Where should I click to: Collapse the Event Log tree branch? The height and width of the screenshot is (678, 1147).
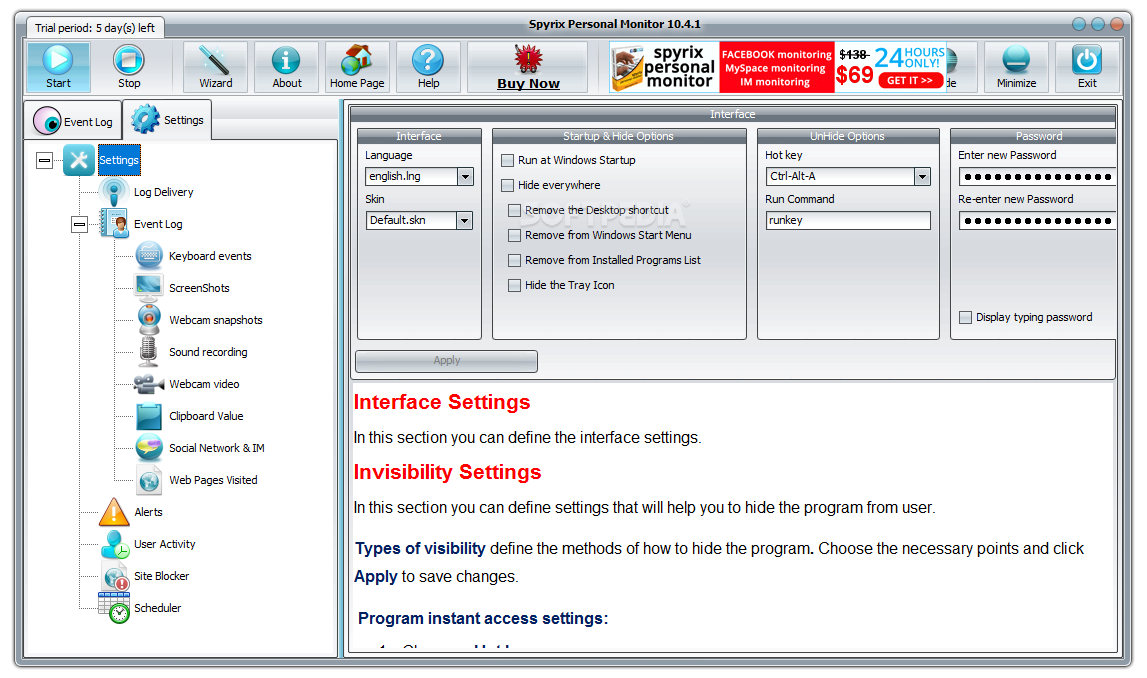point(80,224)
